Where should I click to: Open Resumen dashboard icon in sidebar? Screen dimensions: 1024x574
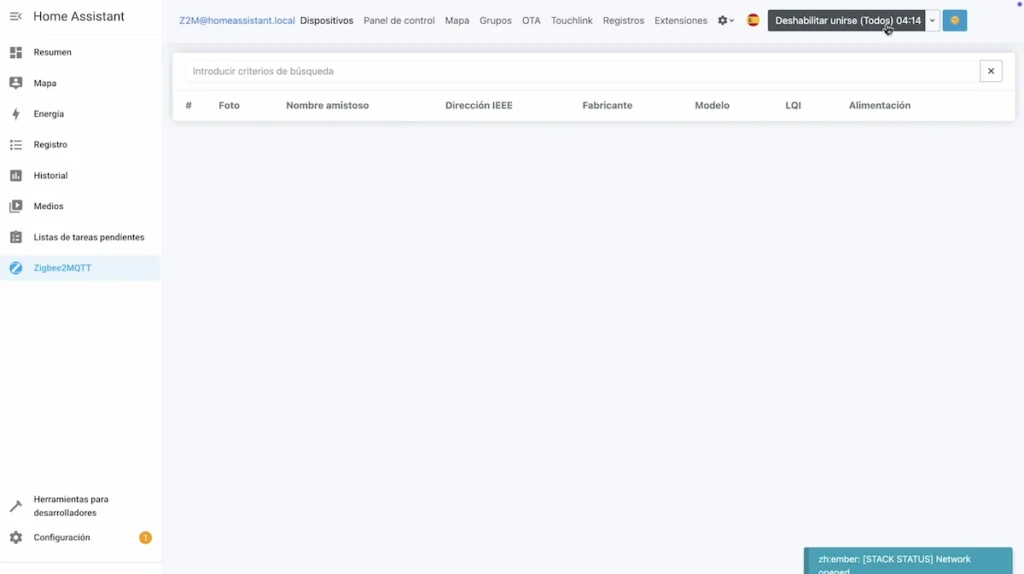pos(16,52)
